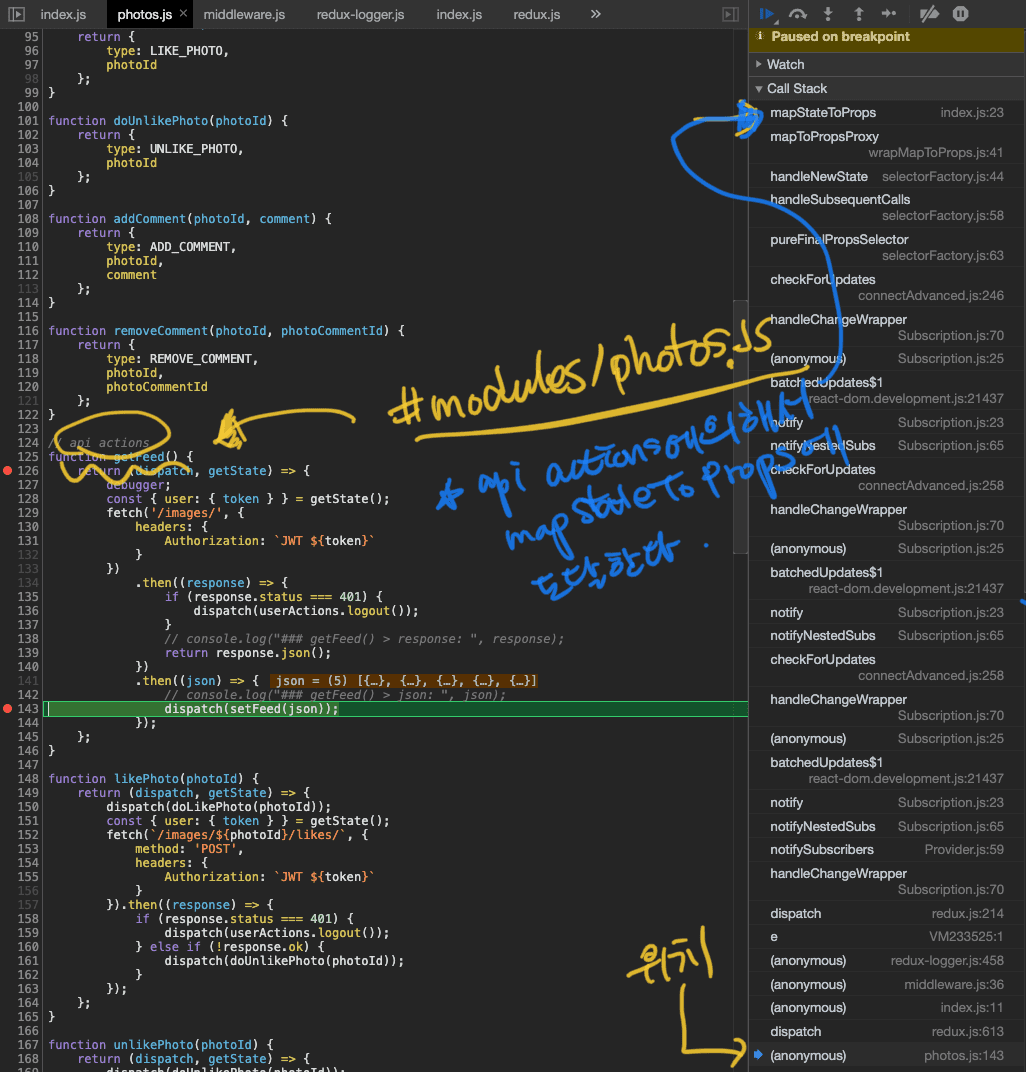Show the file navigator sidebar

16,15
